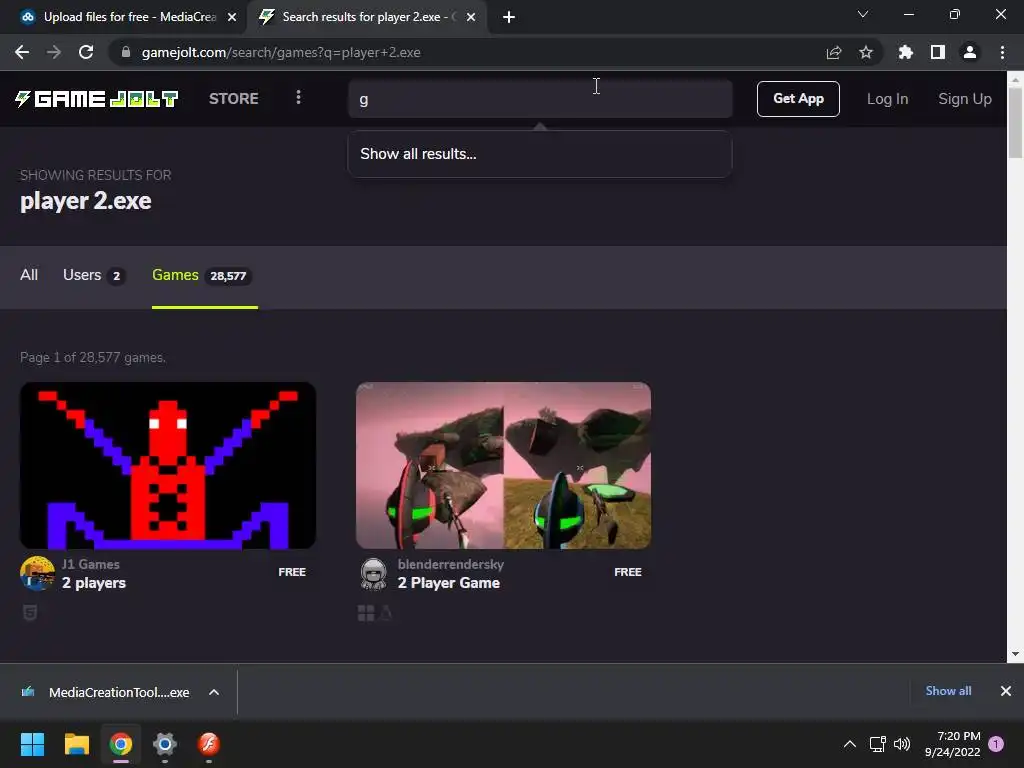1024x768 pixels.
Task: Close the Search results tab
Action: (x=471, y=17)
